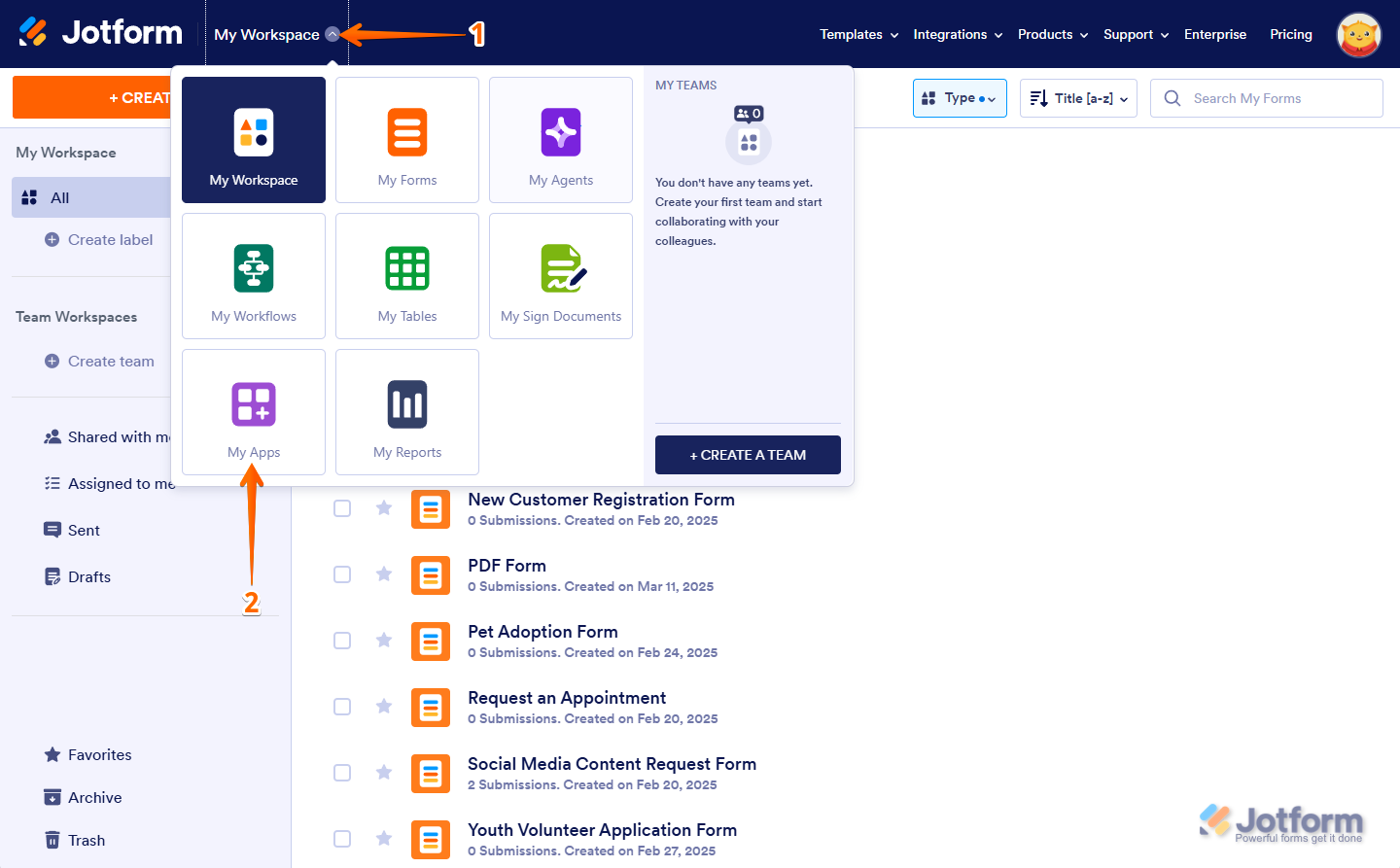Star the Pet Adoption Form
Image resolution: width=1400 pixels, height=868 pixels.
tap(384, 640)
